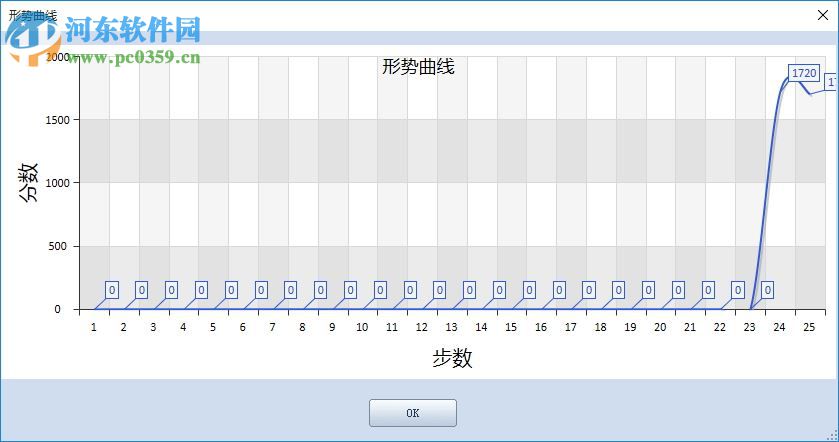Click the x-axis label 10
This screenshot has height=442, width=839.
[362, 327]
